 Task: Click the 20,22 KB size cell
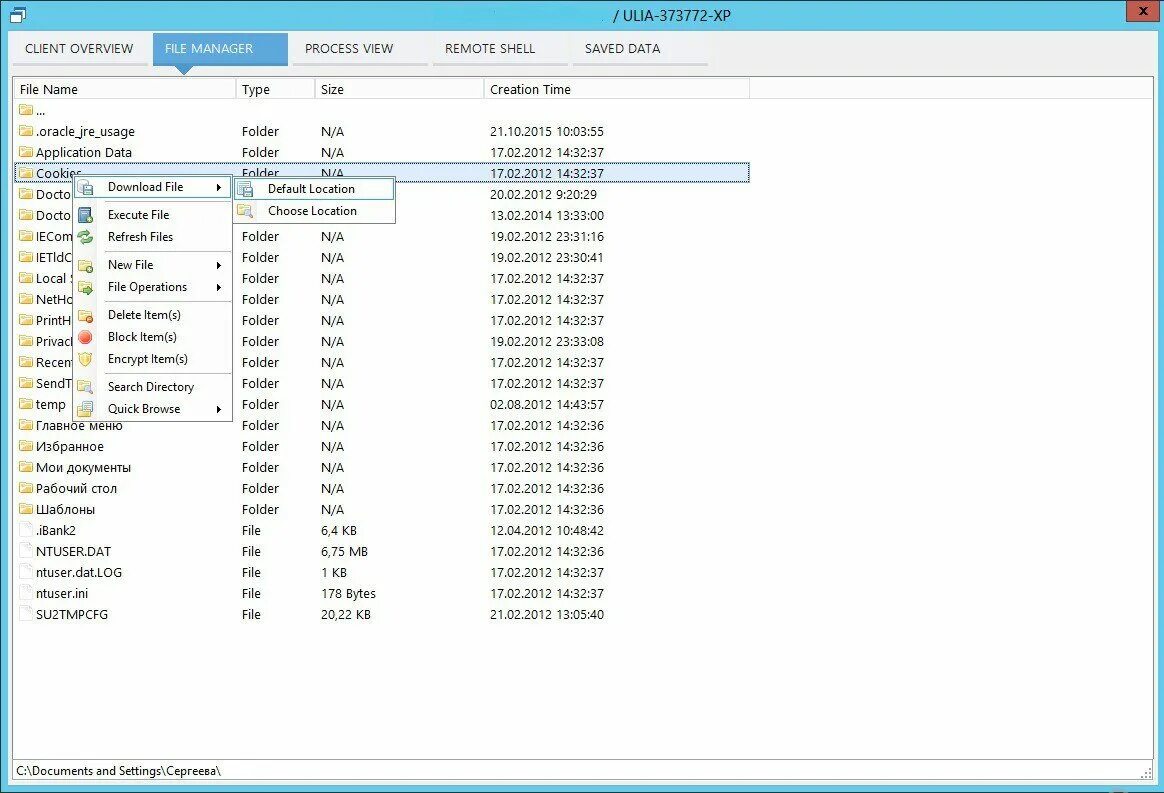coord(345,615)
